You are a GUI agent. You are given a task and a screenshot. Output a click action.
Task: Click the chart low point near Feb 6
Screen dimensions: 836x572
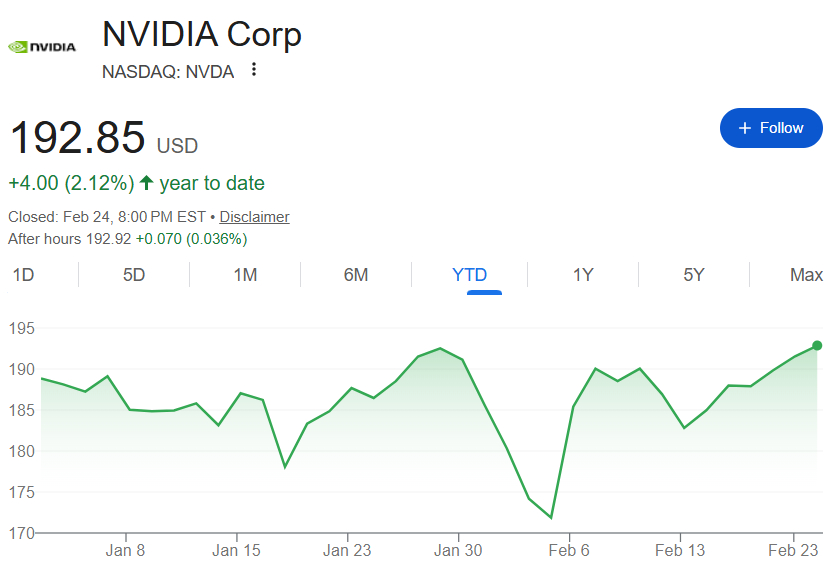551,517
